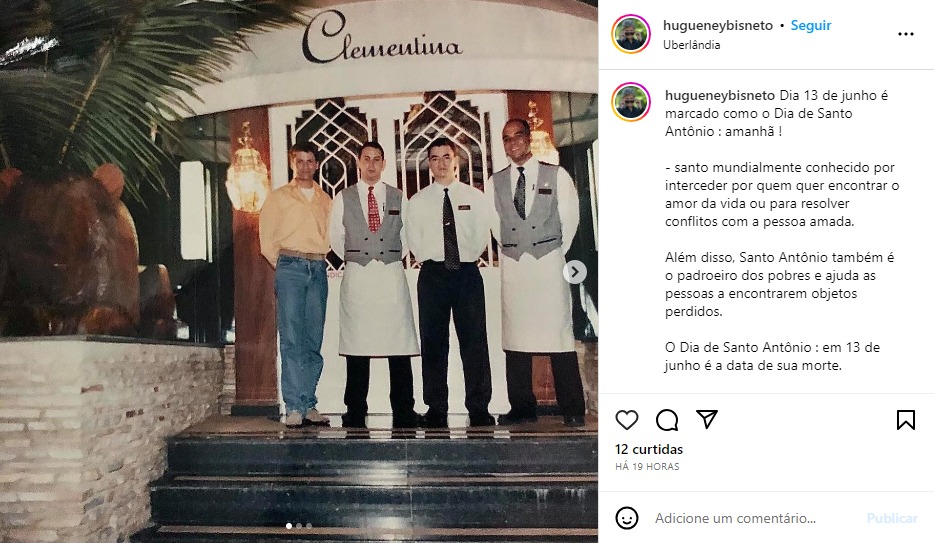Open the three-dot more options menu
Viewport: 934px width, 543px height.
point(905,35)
